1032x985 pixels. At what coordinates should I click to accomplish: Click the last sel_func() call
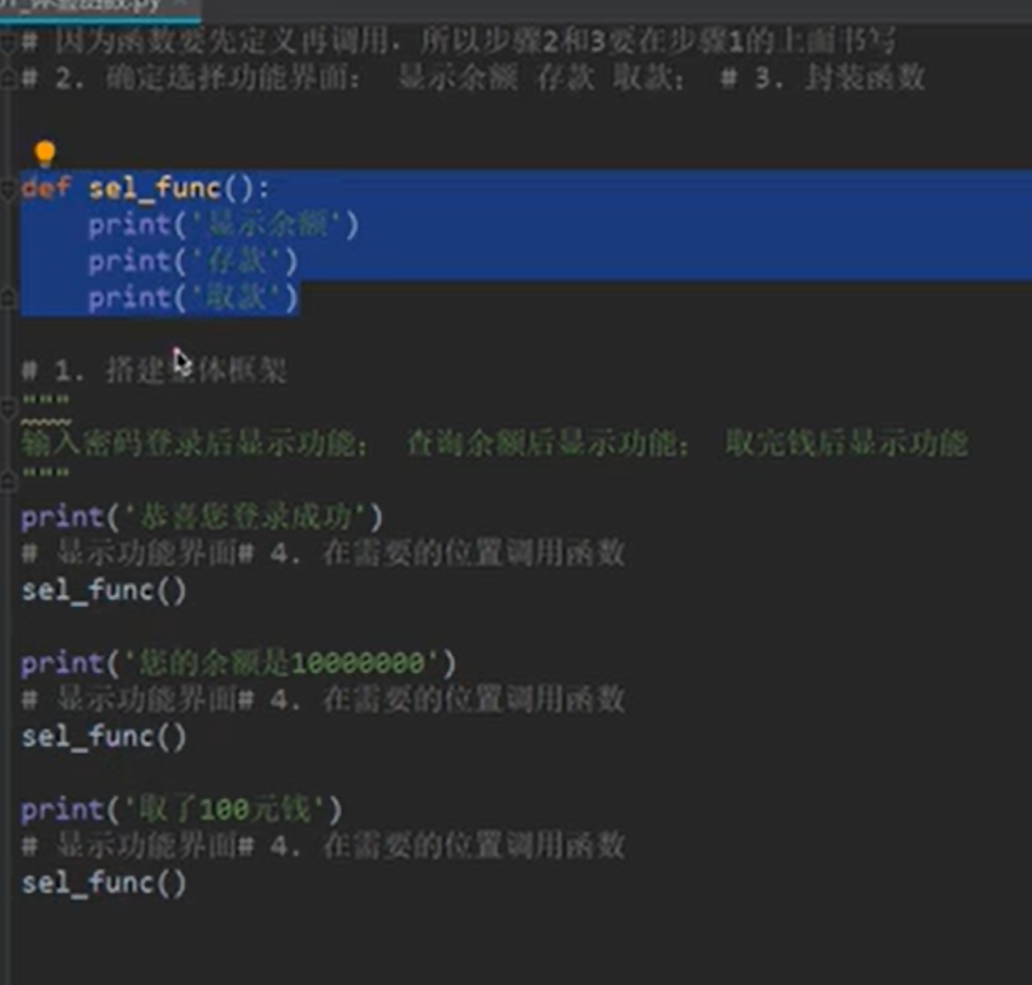click(103, 882)
